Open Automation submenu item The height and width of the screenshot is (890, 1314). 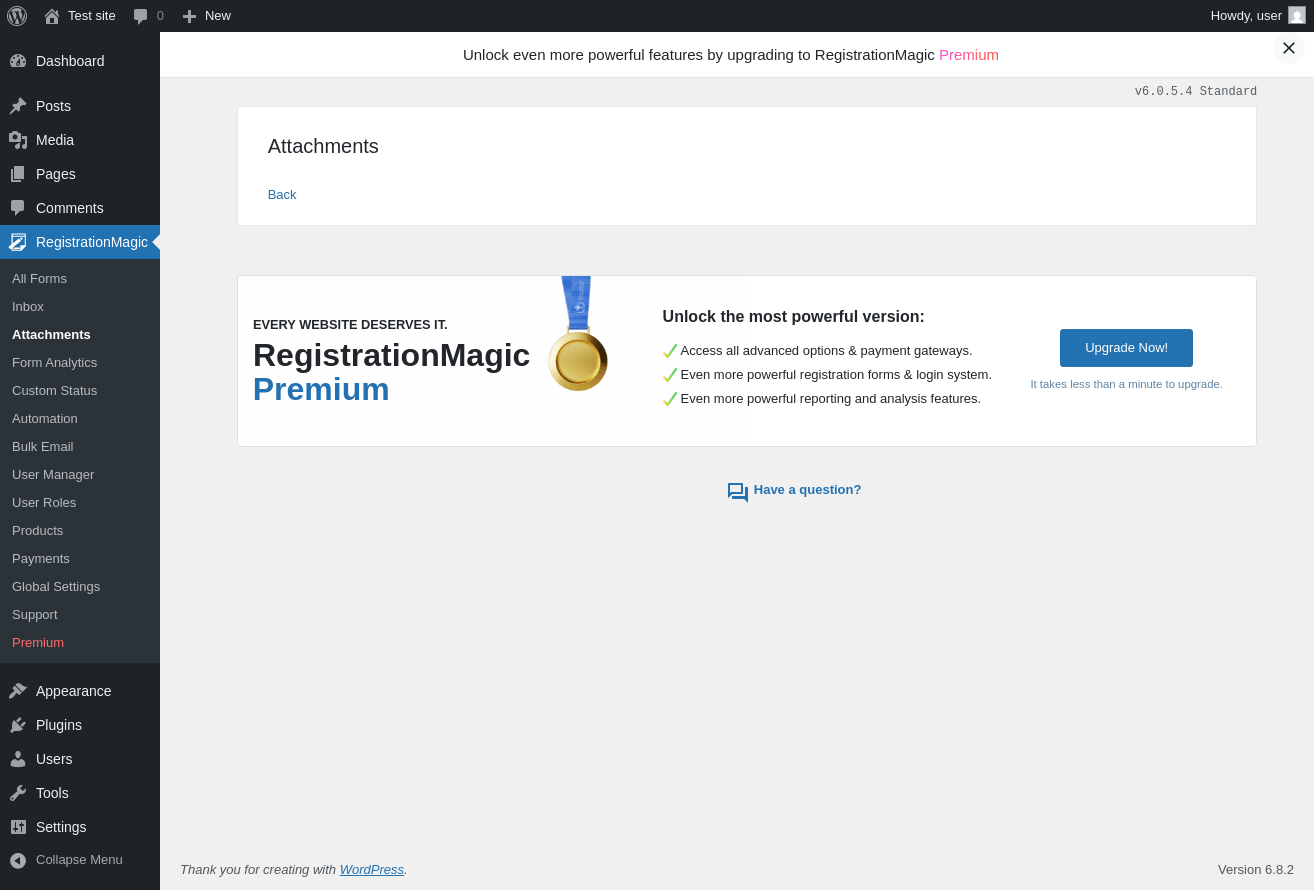point(45,419)
